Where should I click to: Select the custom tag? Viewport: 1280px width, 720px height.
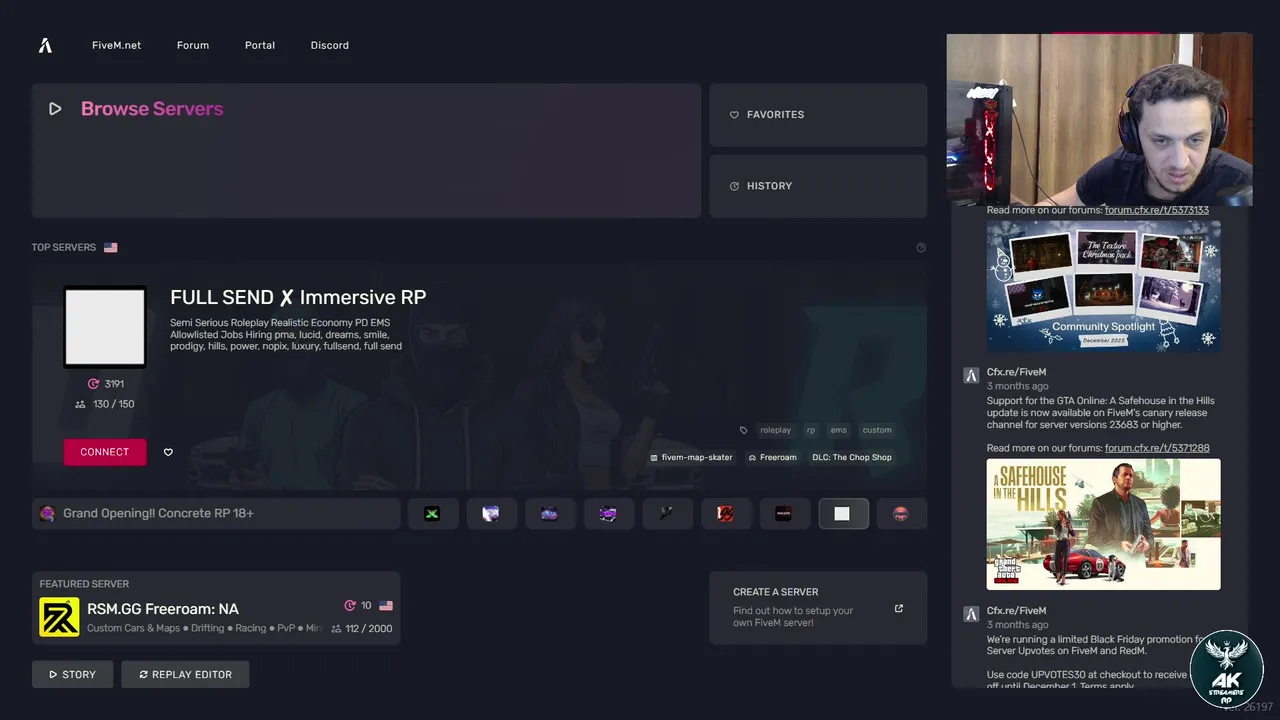877,430
